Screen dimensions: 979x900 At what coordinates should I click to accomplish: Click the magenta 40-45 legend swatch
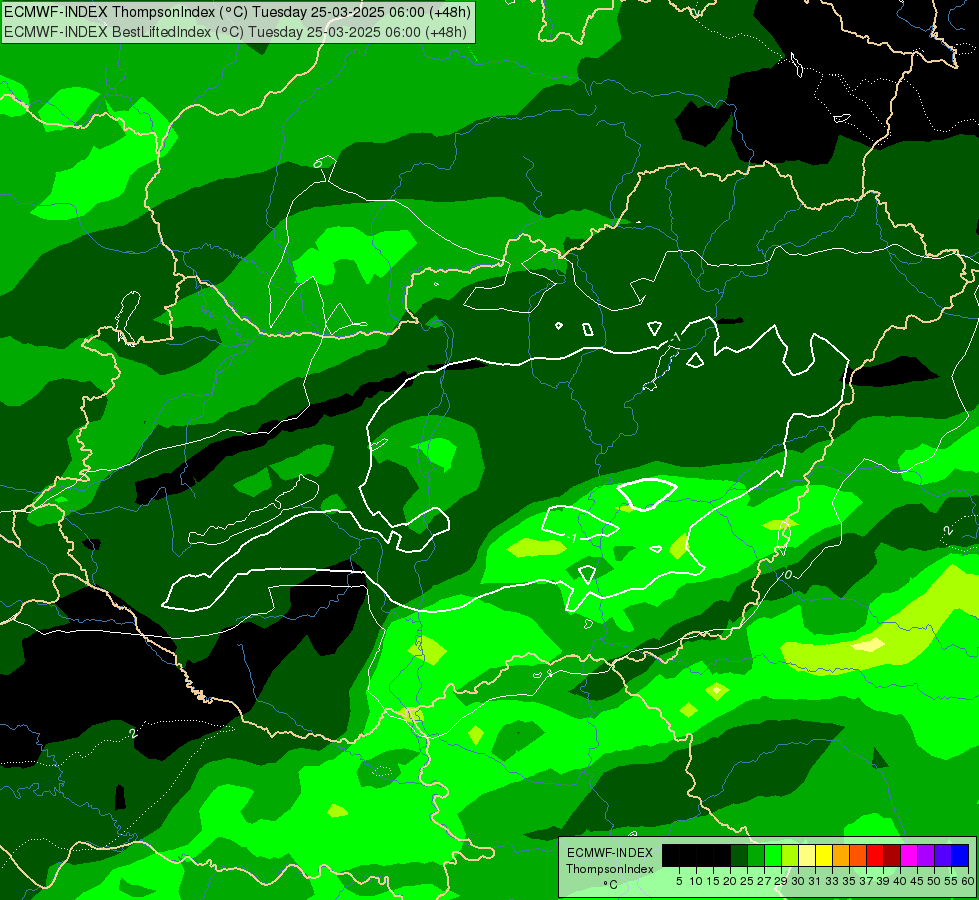[x=909, y=855]
